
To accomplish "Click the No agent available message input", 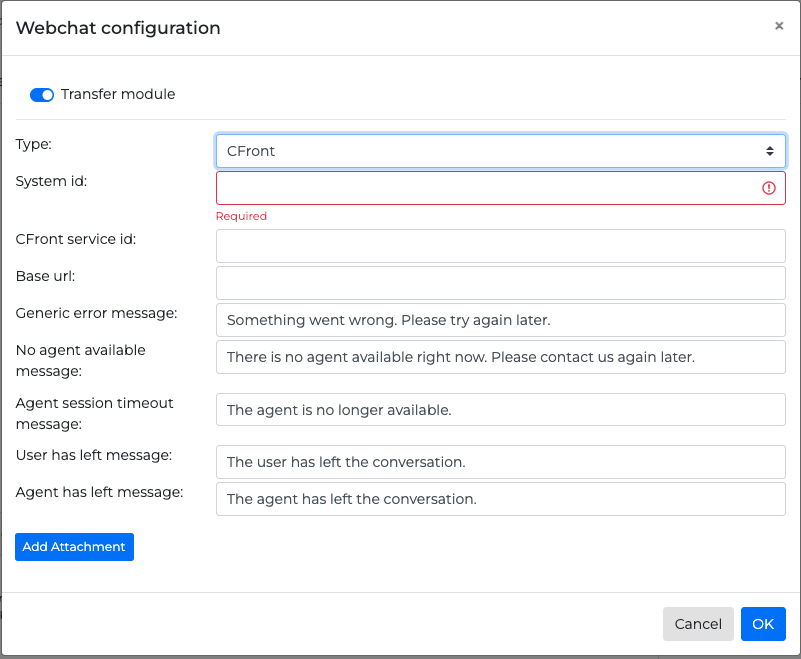I will [500, 357].
